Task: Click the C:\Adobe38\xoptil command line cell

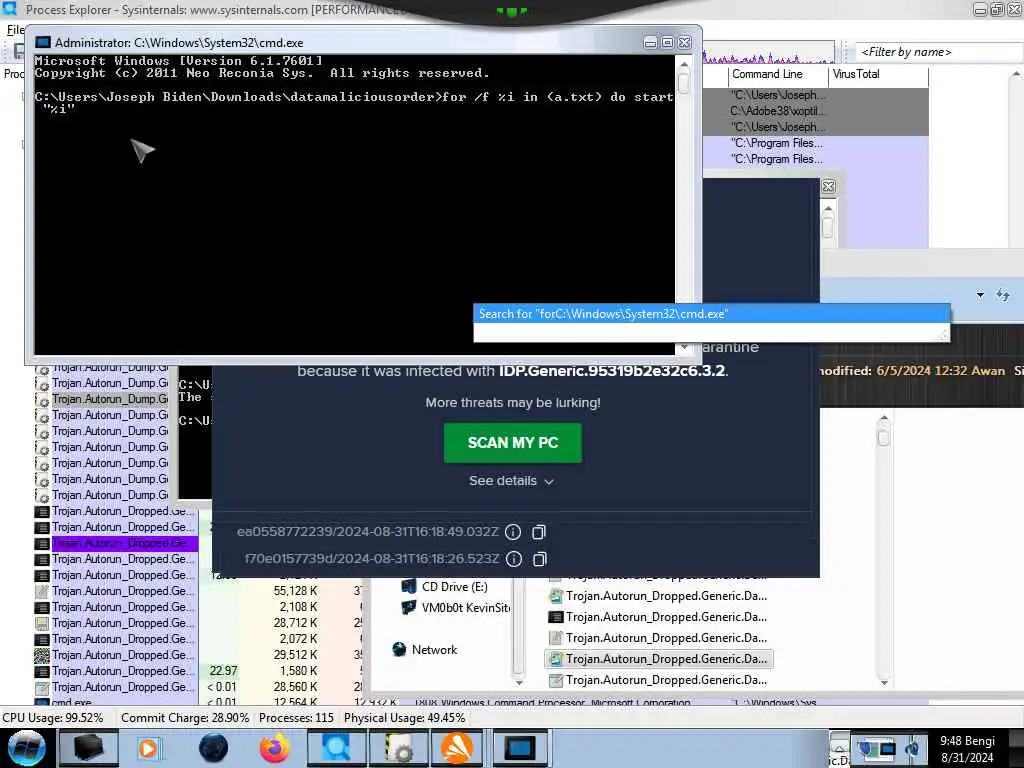Action: coord(777,111)
